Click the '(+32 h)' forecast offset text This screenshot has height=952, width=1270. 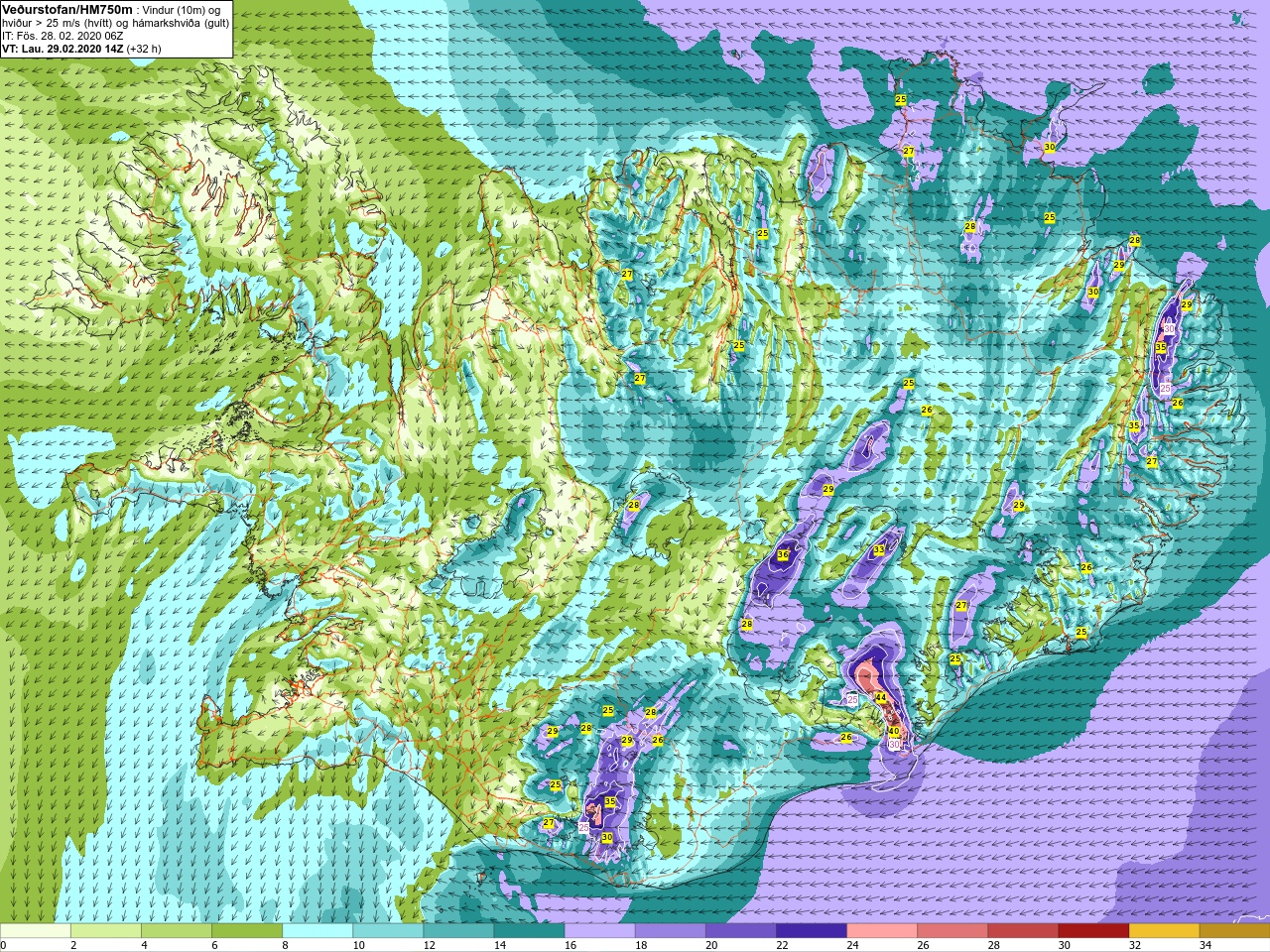[x=144, y=49]
